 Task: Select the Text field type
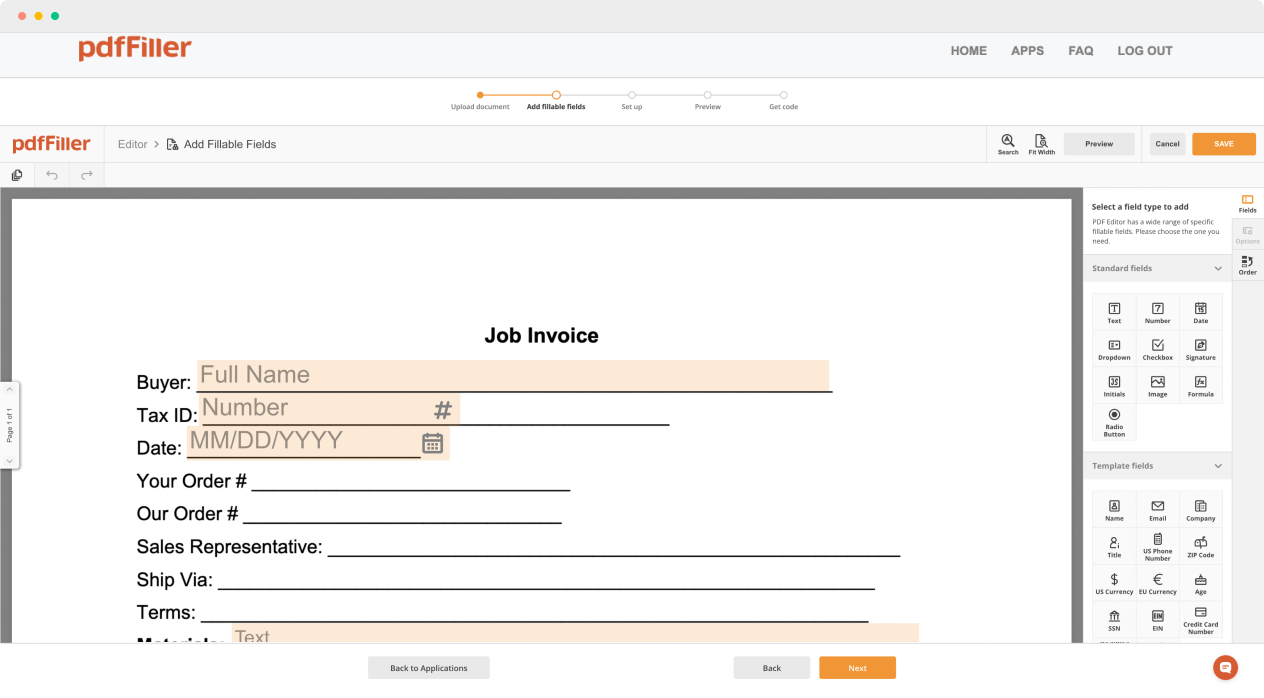click(1114, 312)
